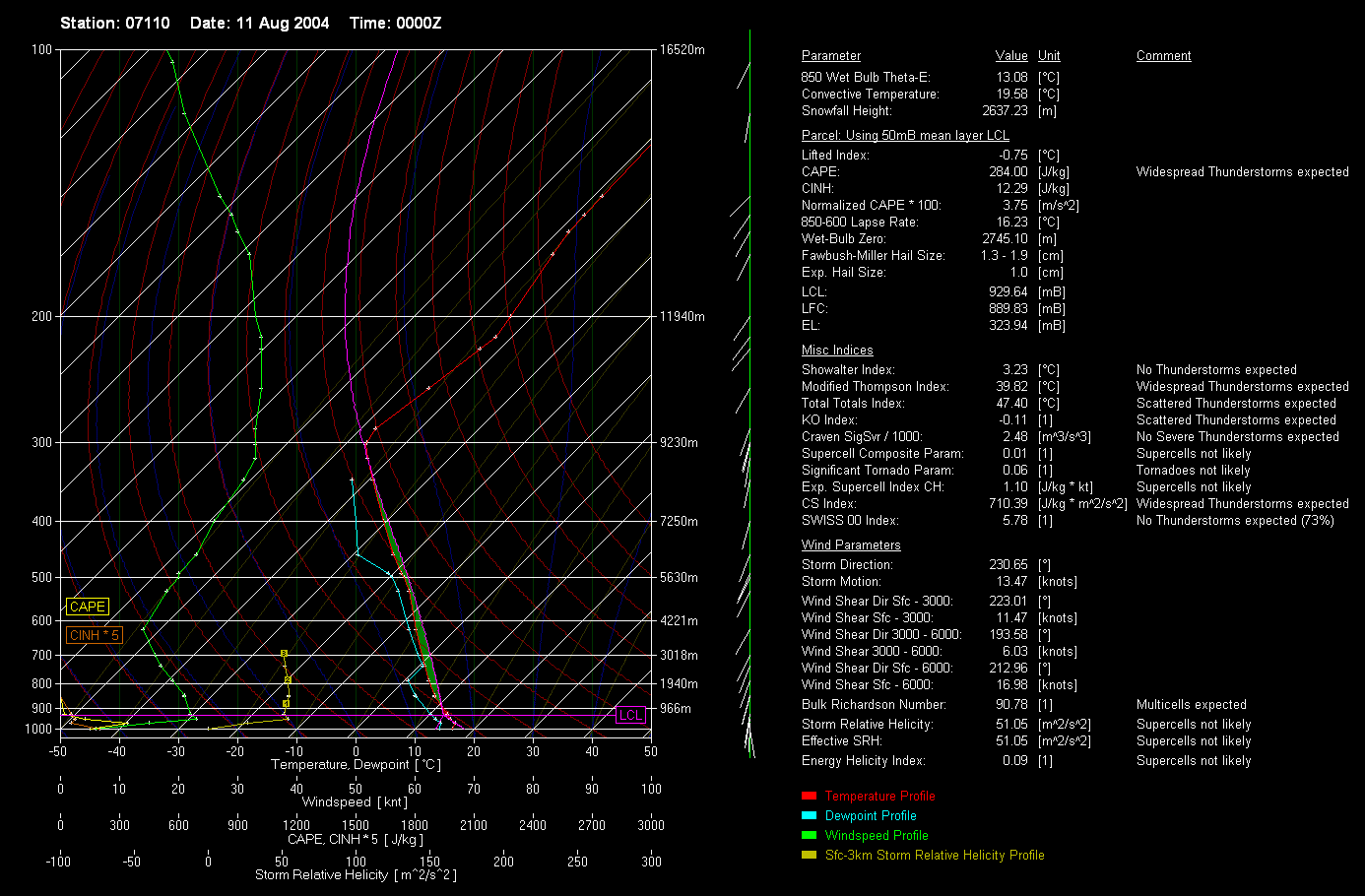Click the 'Unit' column header
The height and width of the screenshot is (896, 1365).
coord(1049,56)
